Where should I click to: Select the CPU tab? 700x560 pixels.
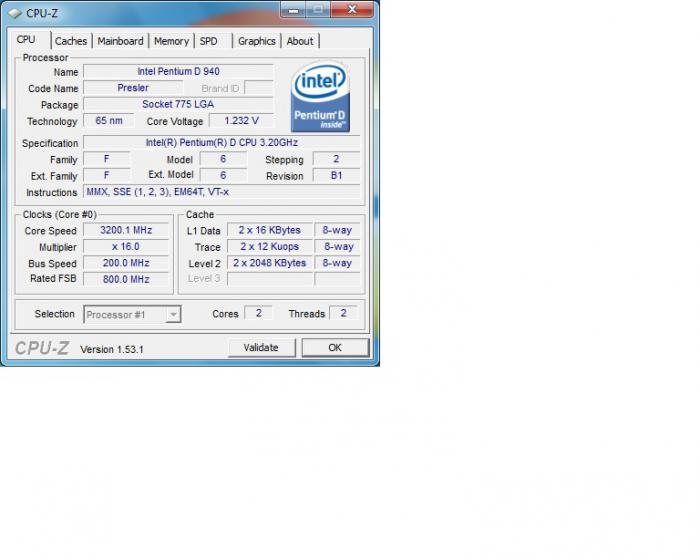pos(26,40)
